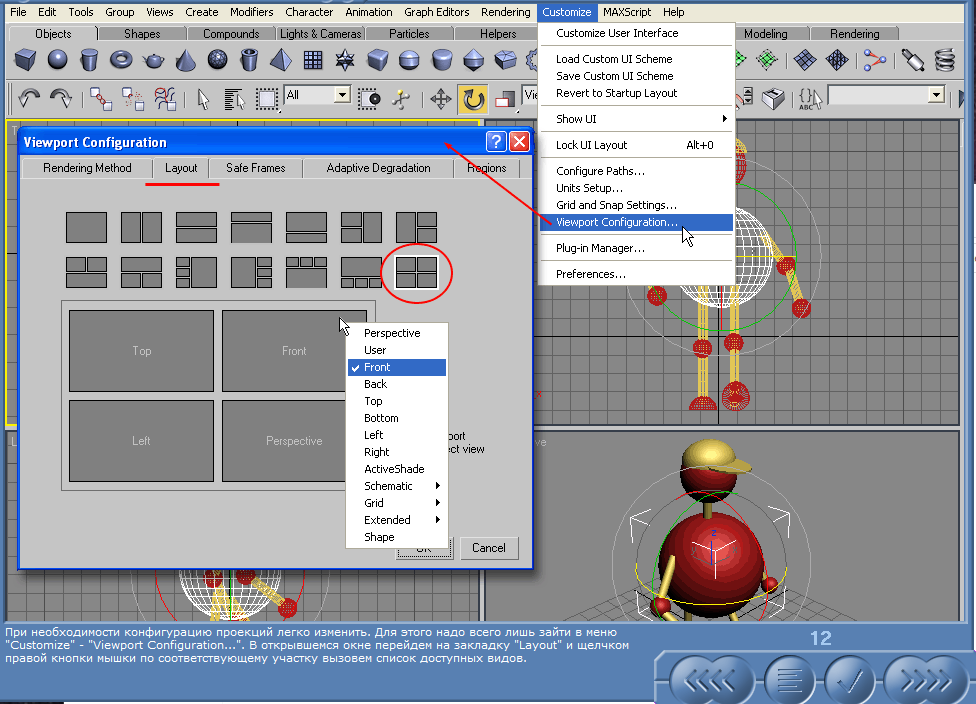Click the three-node linked spheres icon

click(x=875, y=60)
